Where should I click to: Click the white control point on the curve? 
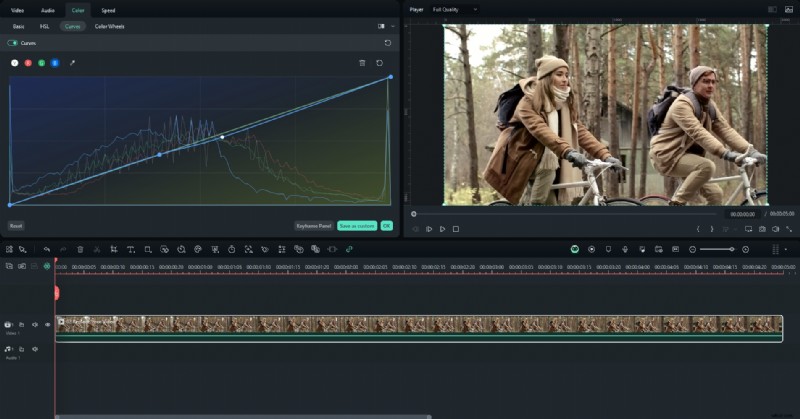[222, 137]
